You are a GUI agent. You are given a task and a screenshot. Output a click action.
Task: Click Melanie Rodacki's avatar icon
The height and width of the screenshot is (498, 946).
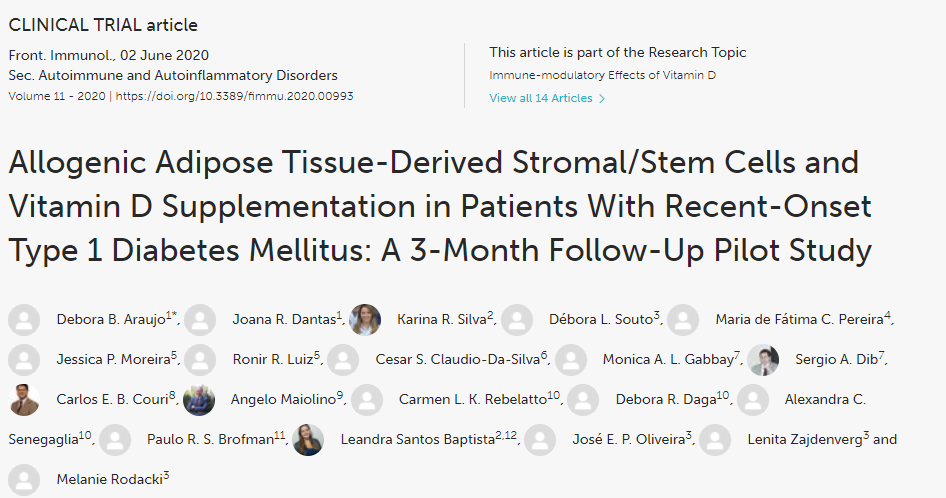pyautogui.click(x=24, y=479)
